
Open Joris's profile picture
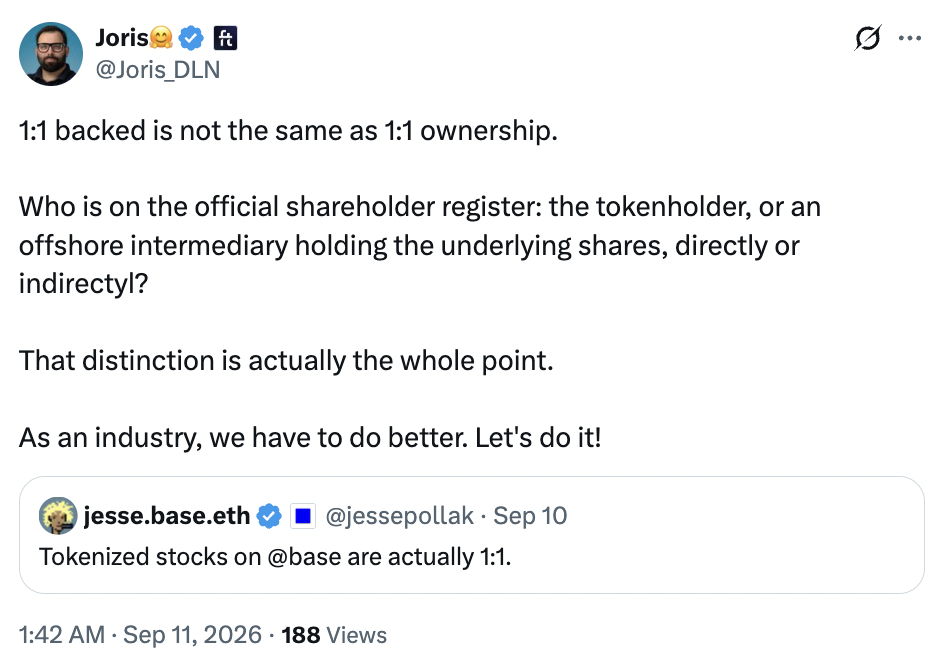click(51, 54)
